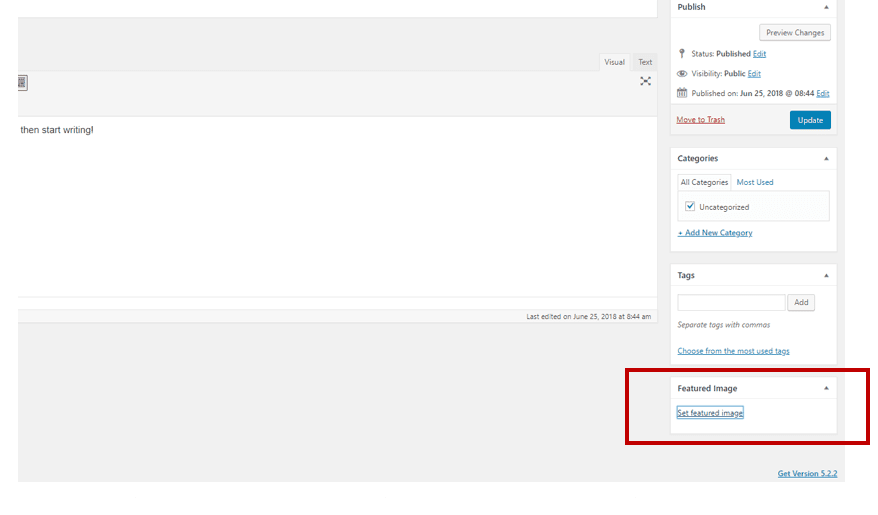Click the published date calendar icon
The image size is (878, 515).
click(681, 93)
